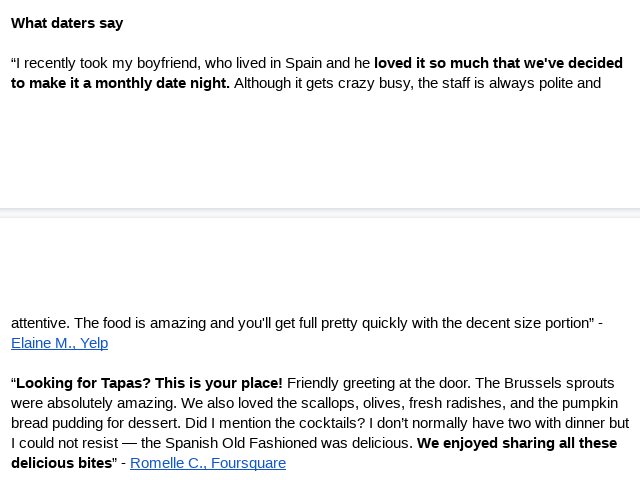Click the word 'boyfriend' in first review

(x=167, y=63)
